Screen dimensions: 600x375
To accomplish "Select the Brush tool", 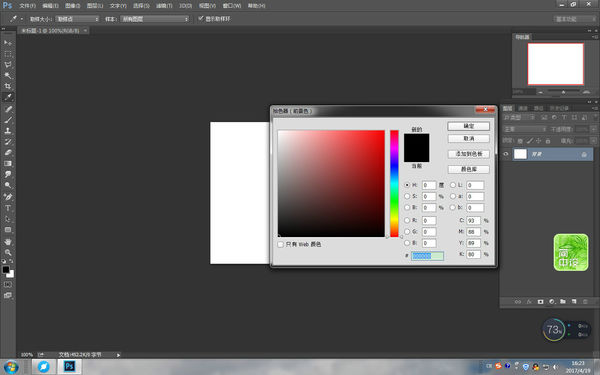I will 8,120.
